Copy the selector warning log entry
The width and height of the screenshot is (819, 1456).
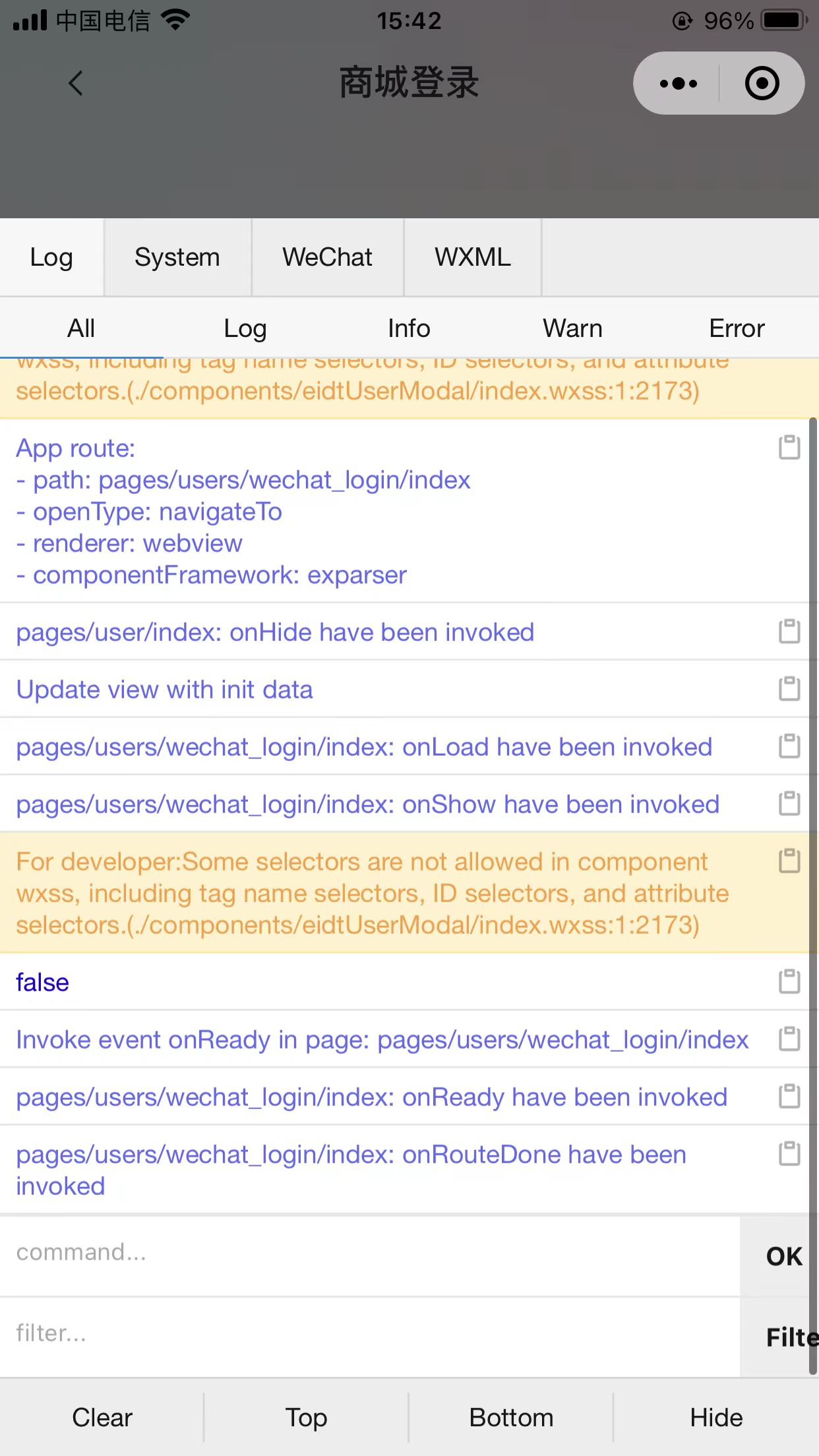[x=789, y=861]
